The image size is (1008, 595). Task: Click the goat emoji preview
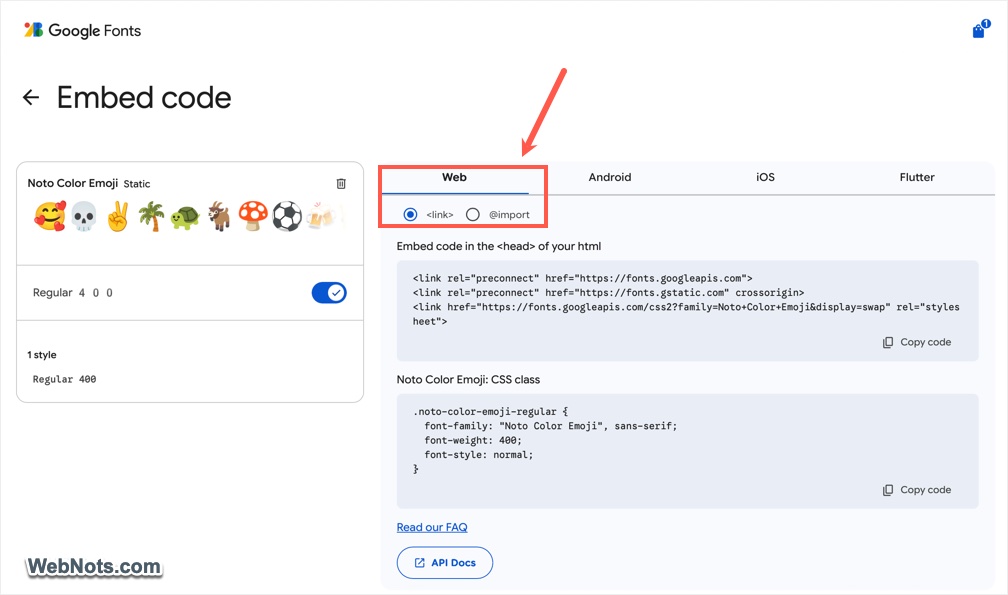[x=219, y=217]
